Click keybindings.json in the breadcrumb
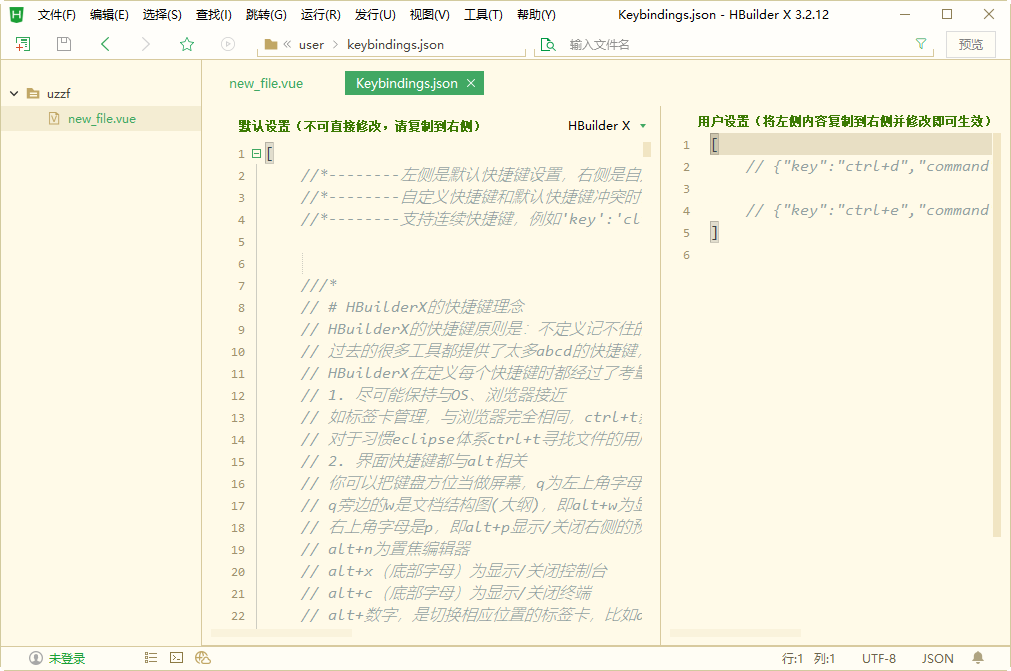This screenshot has width=1011, height=671. [395, 44]
